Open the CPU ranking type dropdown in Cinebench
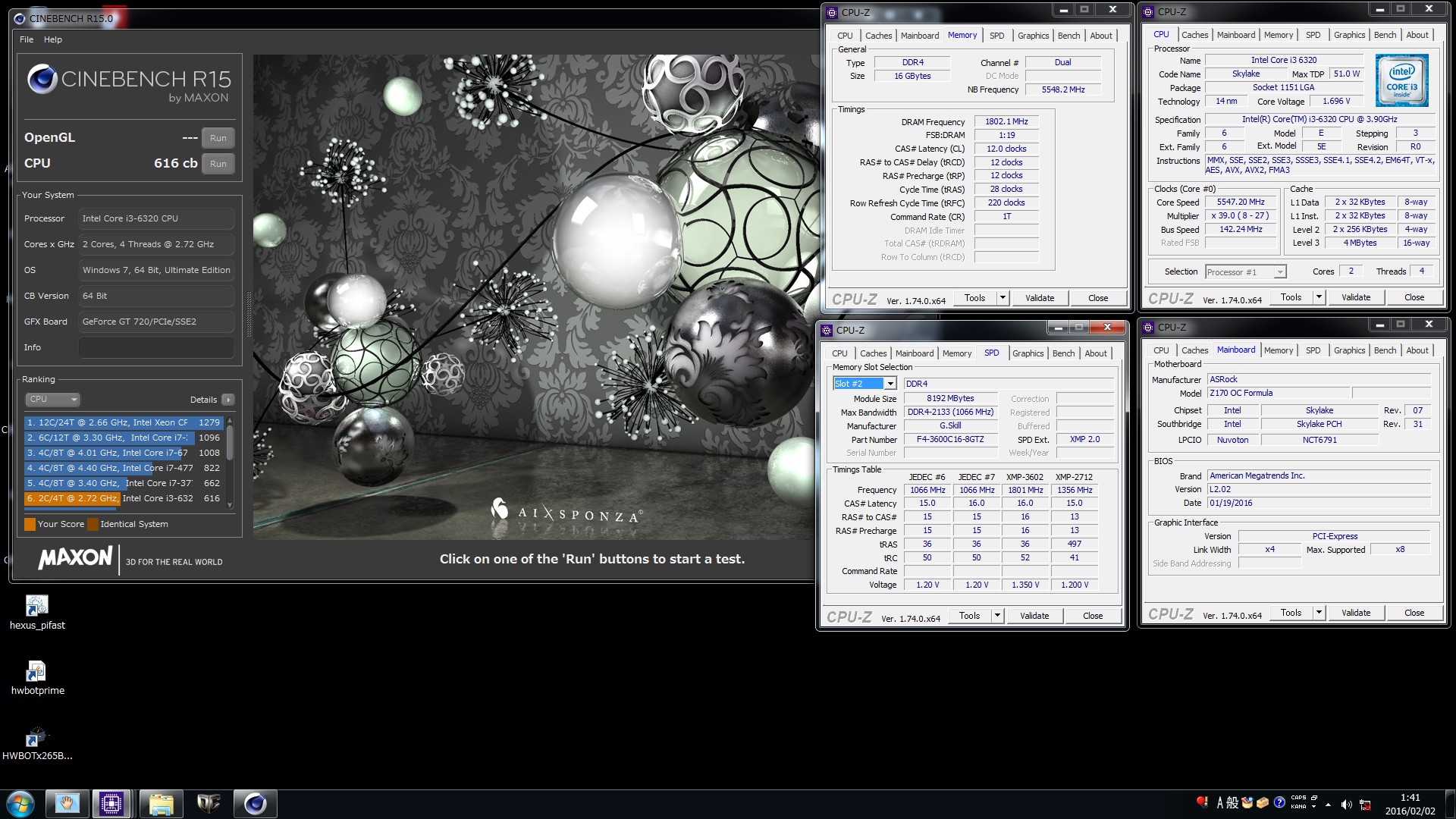1456x819 pixels. 53,399
